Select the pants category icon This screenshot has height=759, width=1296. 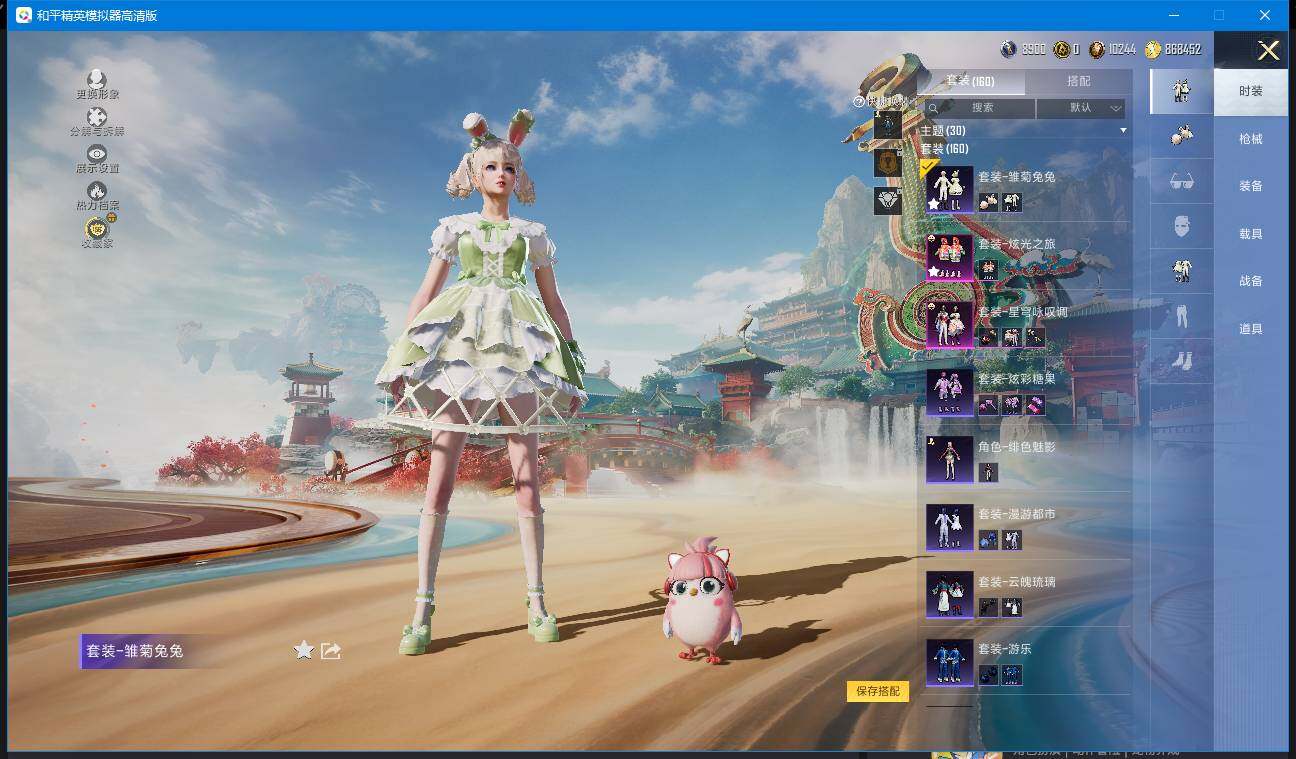(1181, 316)
